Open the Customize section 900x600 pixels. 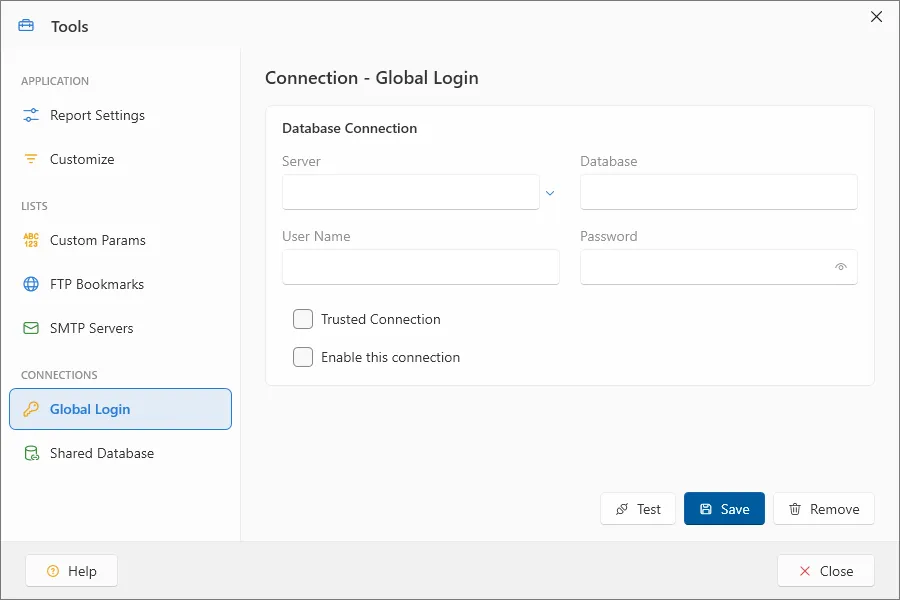121,159
